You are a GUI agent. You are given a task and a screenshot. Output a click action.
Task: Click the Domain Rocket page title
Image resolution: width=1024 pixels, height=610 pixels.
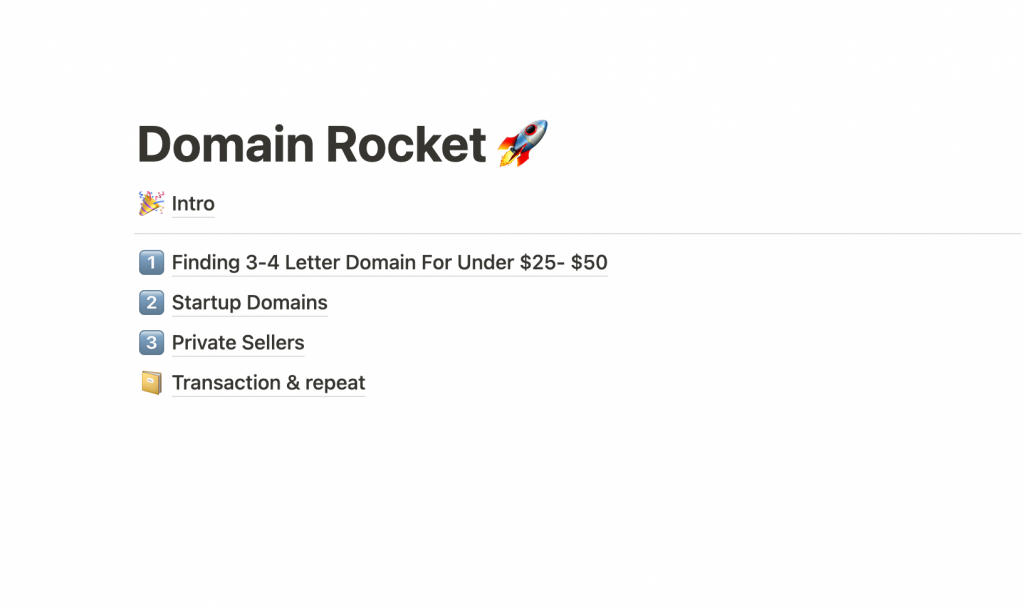(311, 144)
